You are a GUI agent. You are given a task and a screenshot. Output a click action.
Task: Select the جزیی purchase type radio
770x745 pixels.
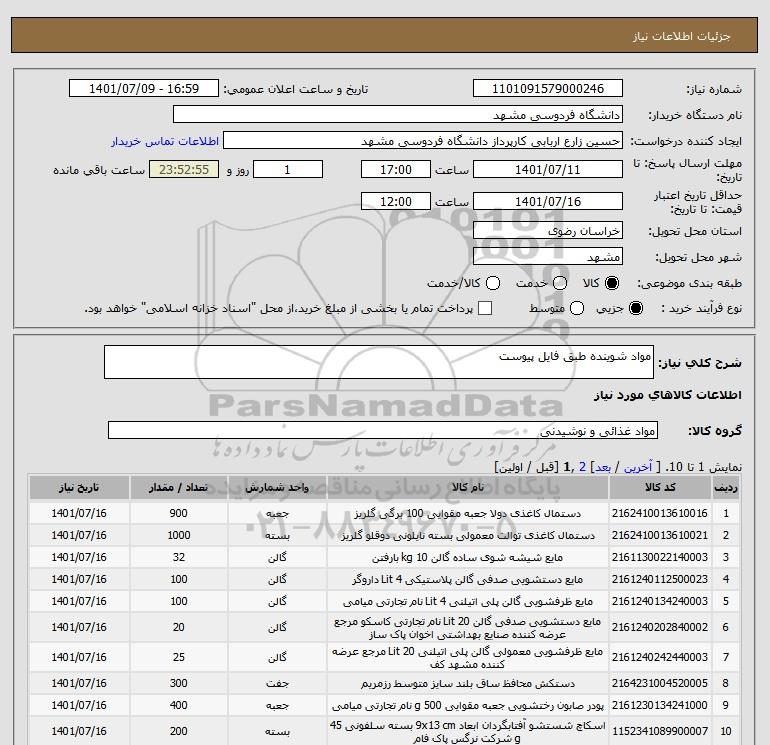point(635,308)
